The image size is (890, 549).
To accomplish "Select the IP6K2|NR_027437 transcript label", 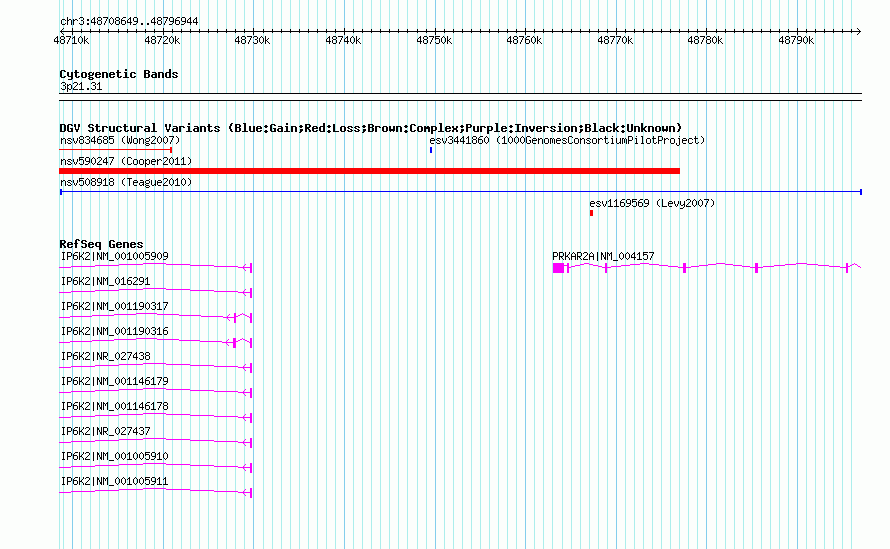I will coord(106,431).
